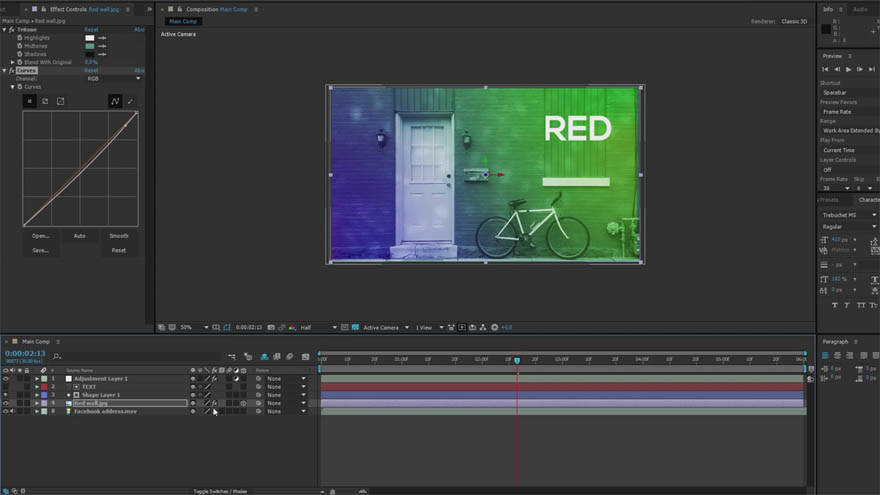Click the Highlights stopwatch icon

tap(20, 38)
